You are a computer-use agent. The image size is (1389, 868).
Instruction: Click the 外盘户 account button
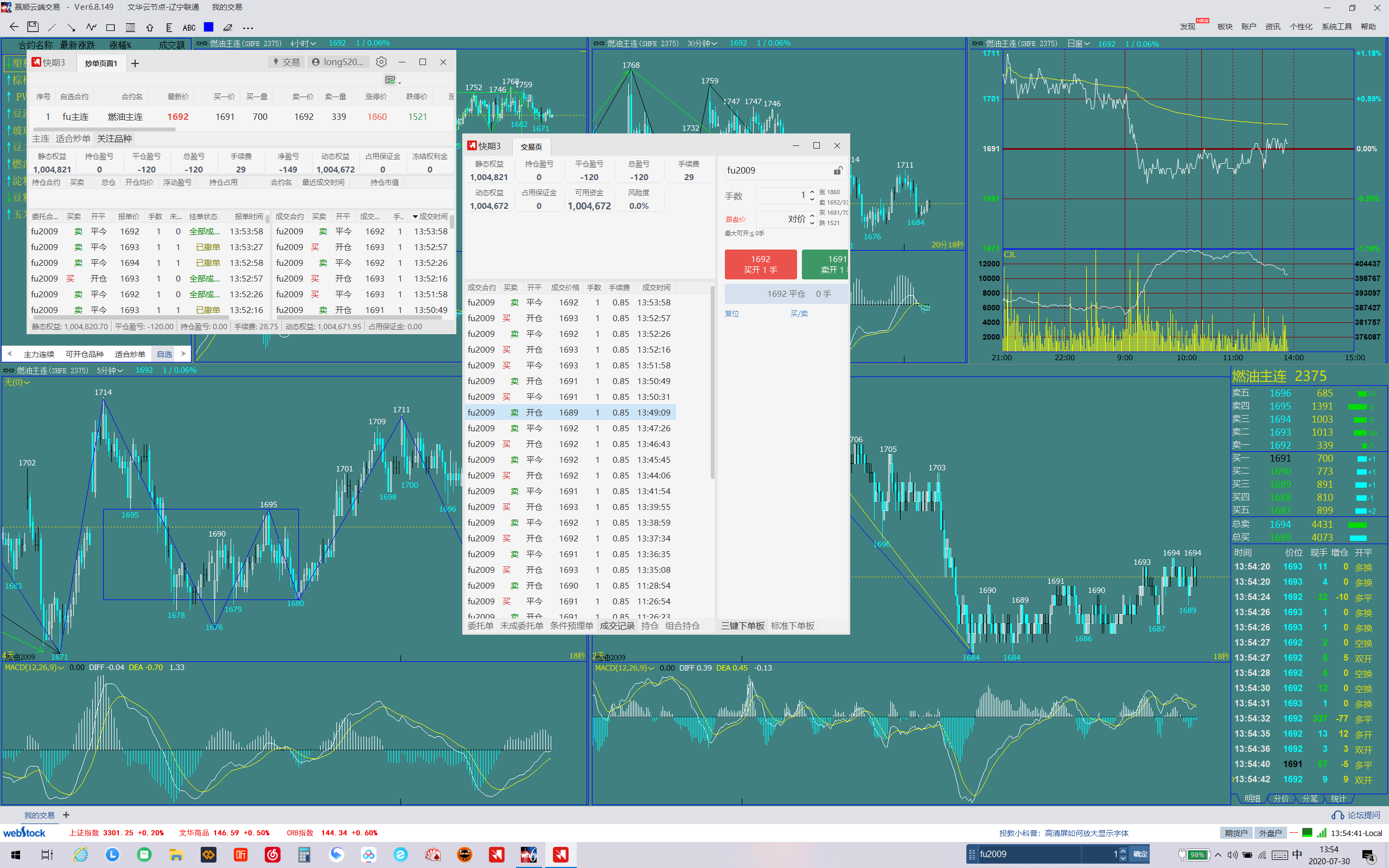click(1270, 833)
